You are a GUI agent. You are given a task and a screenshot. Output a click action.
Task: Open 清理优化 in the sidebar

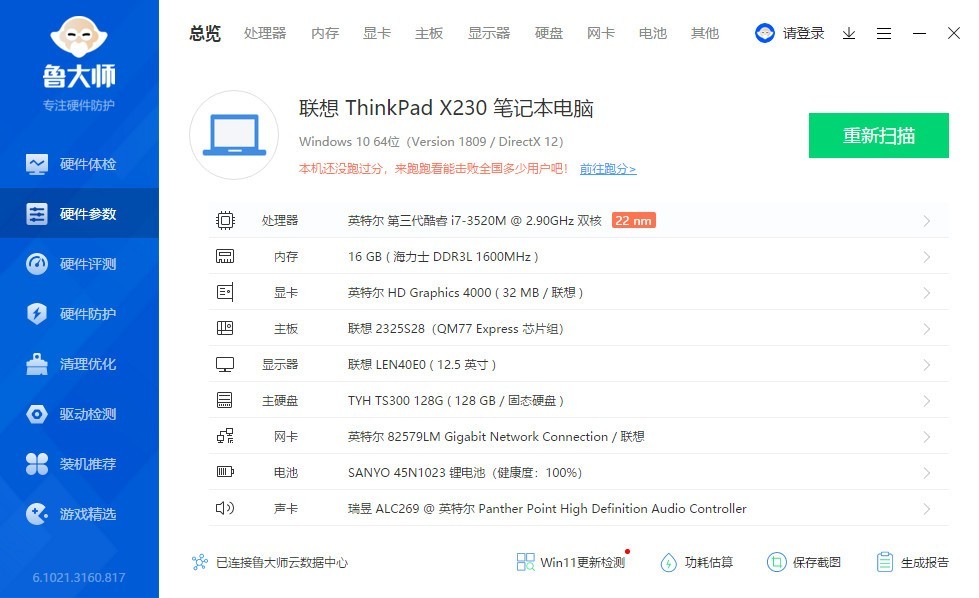point(80,364)
